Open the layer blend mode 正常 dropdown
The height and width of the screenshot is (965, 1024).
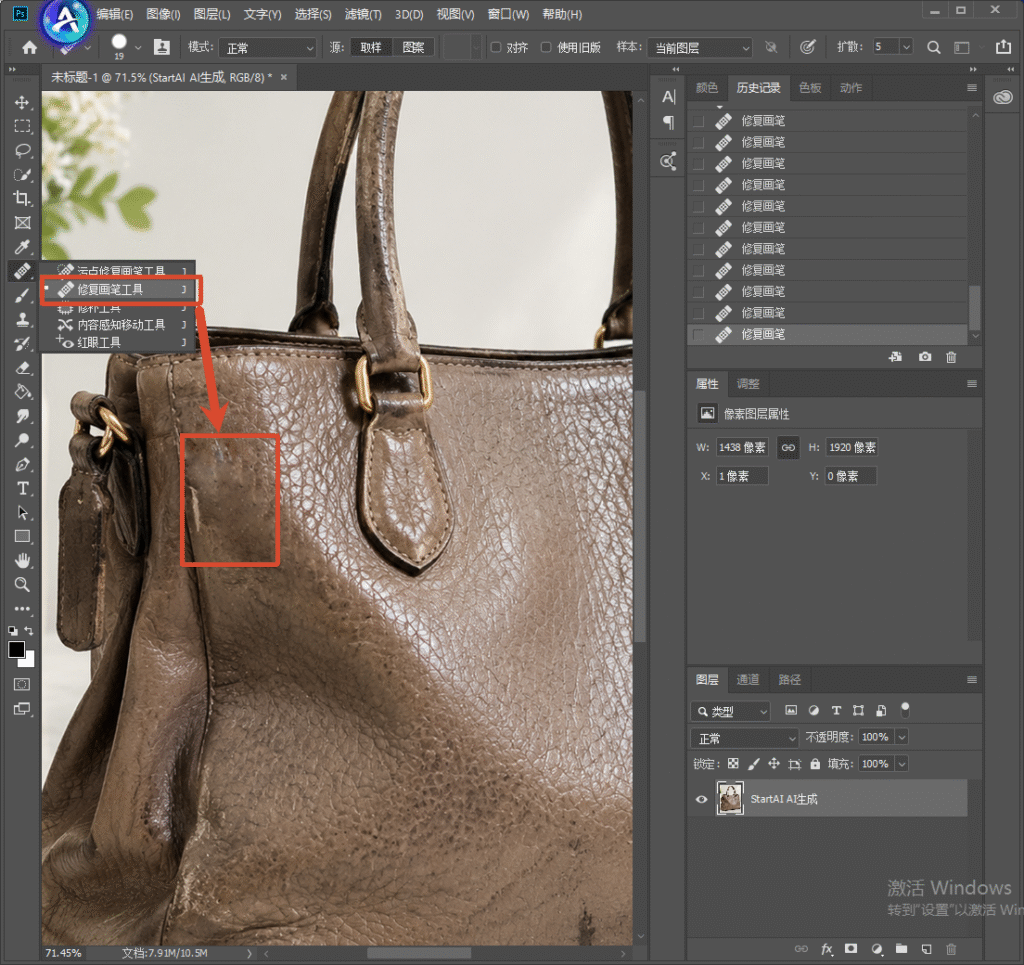tap(744, 738)
